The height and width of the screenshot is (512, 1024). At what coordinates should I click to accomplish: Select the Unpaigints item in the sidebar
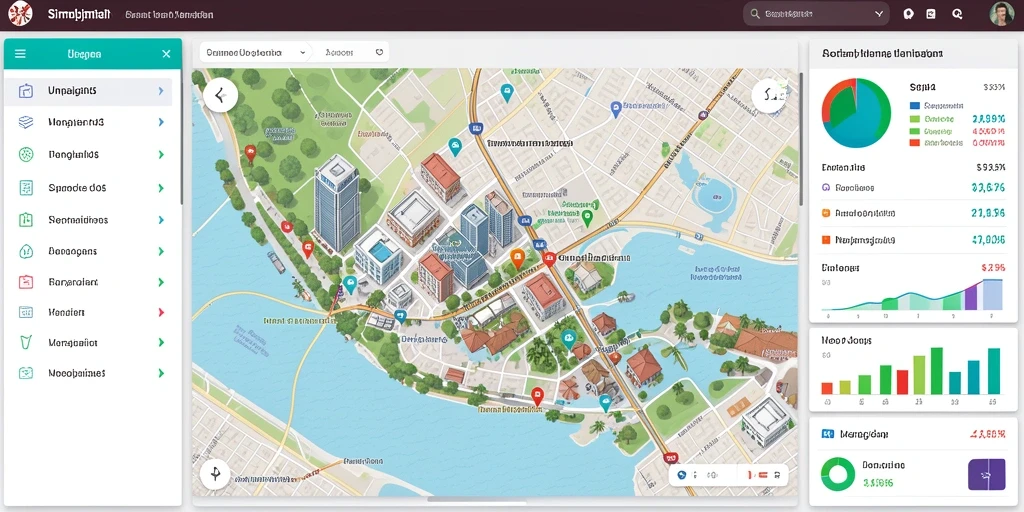(88, 91)
